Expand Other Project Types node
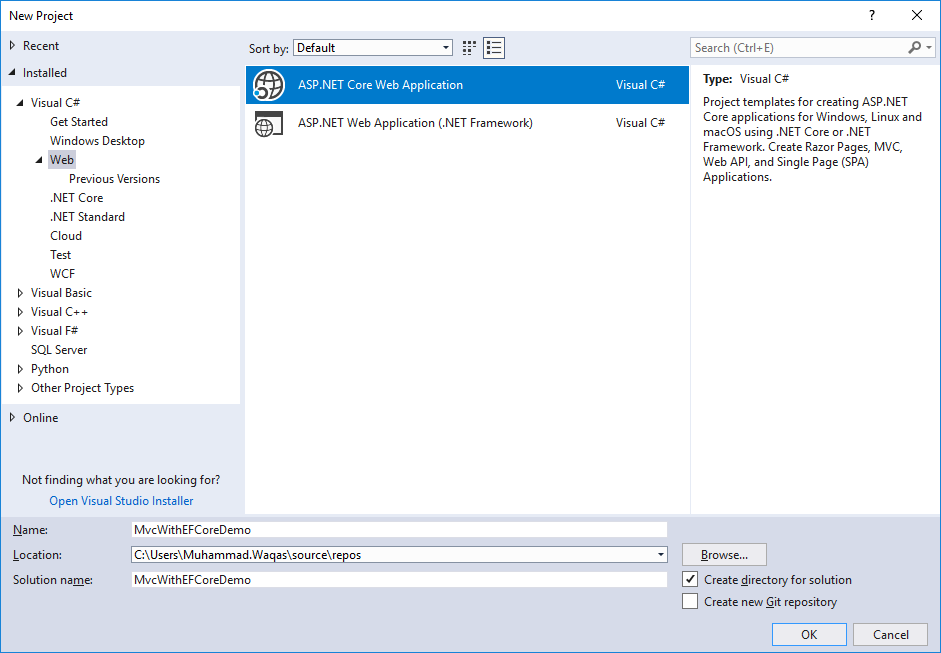Screen dimensions: 941x653 [20, 388]
